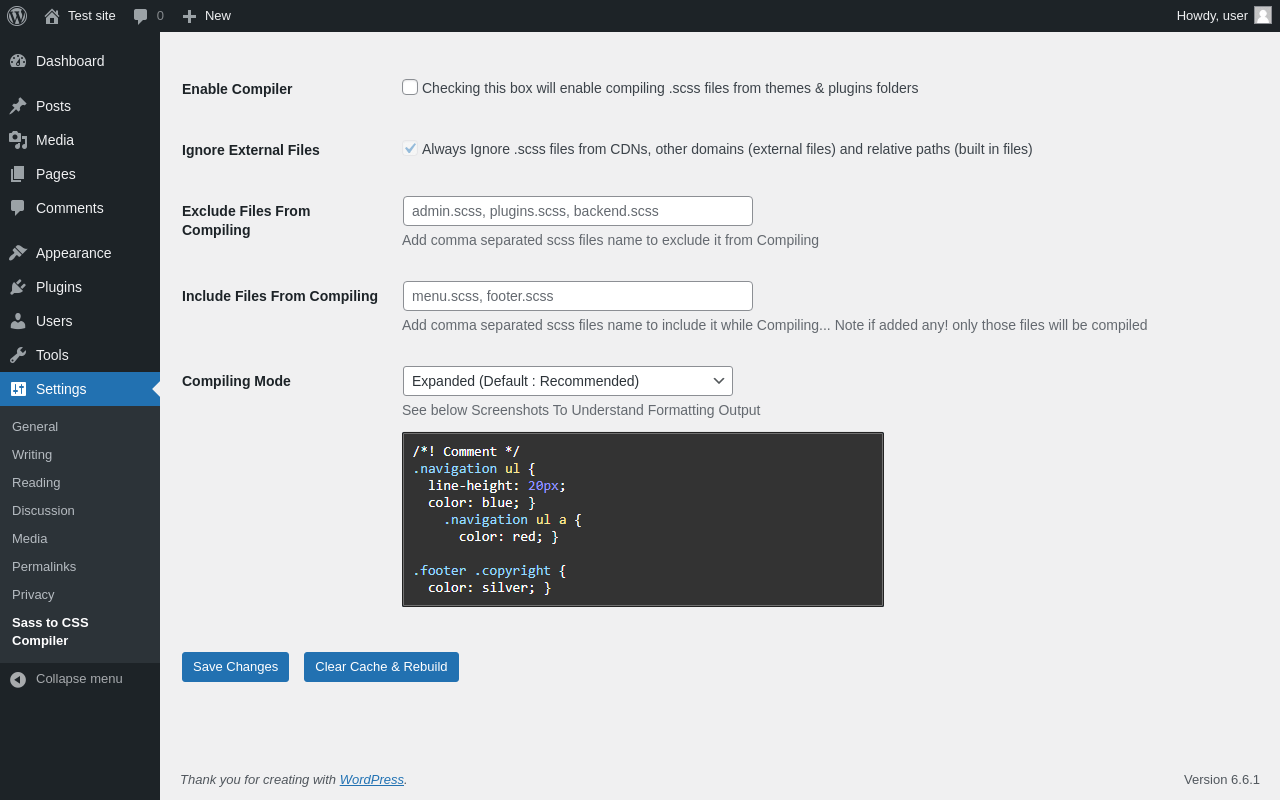Open General settings submenu

click(x=35, y=426)
